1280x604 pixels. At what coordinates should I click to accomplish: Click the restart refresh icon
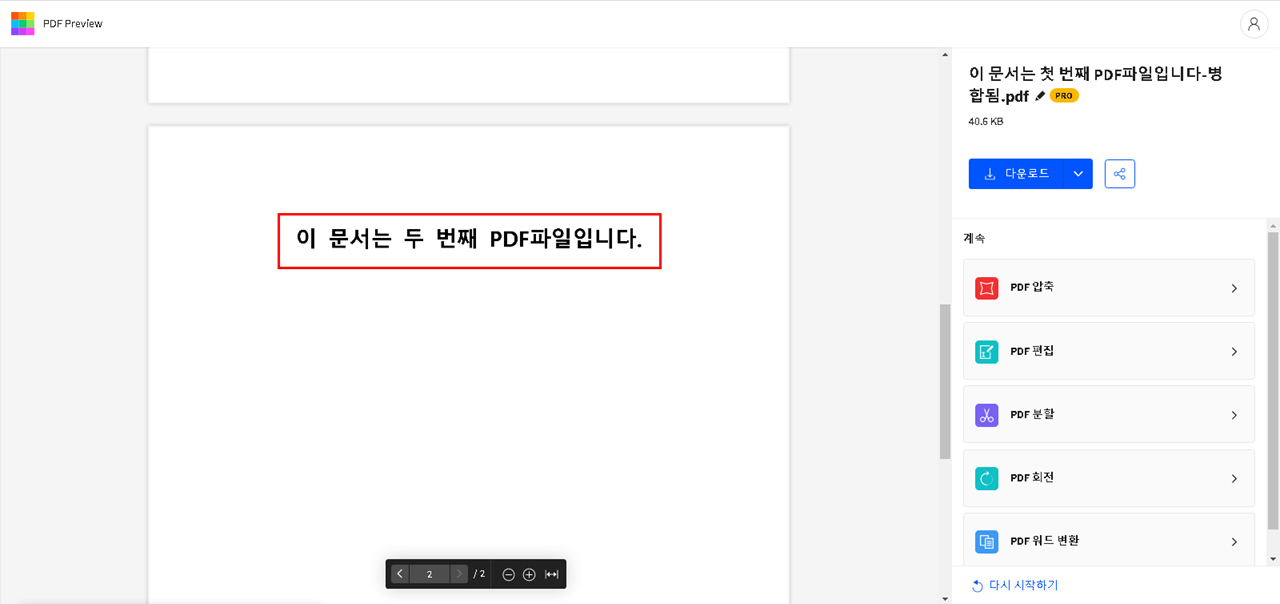[x=977, y=586]
